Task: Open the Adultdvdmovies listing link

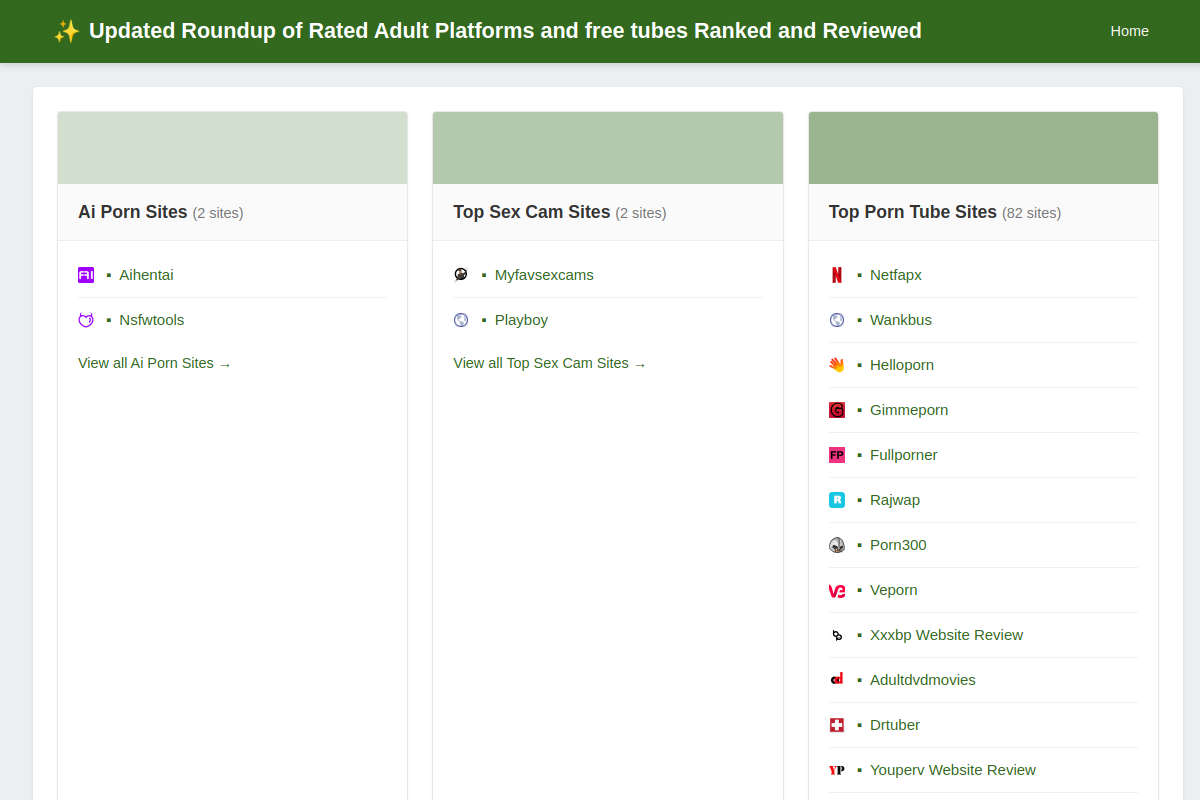Action: pos(923,680)
